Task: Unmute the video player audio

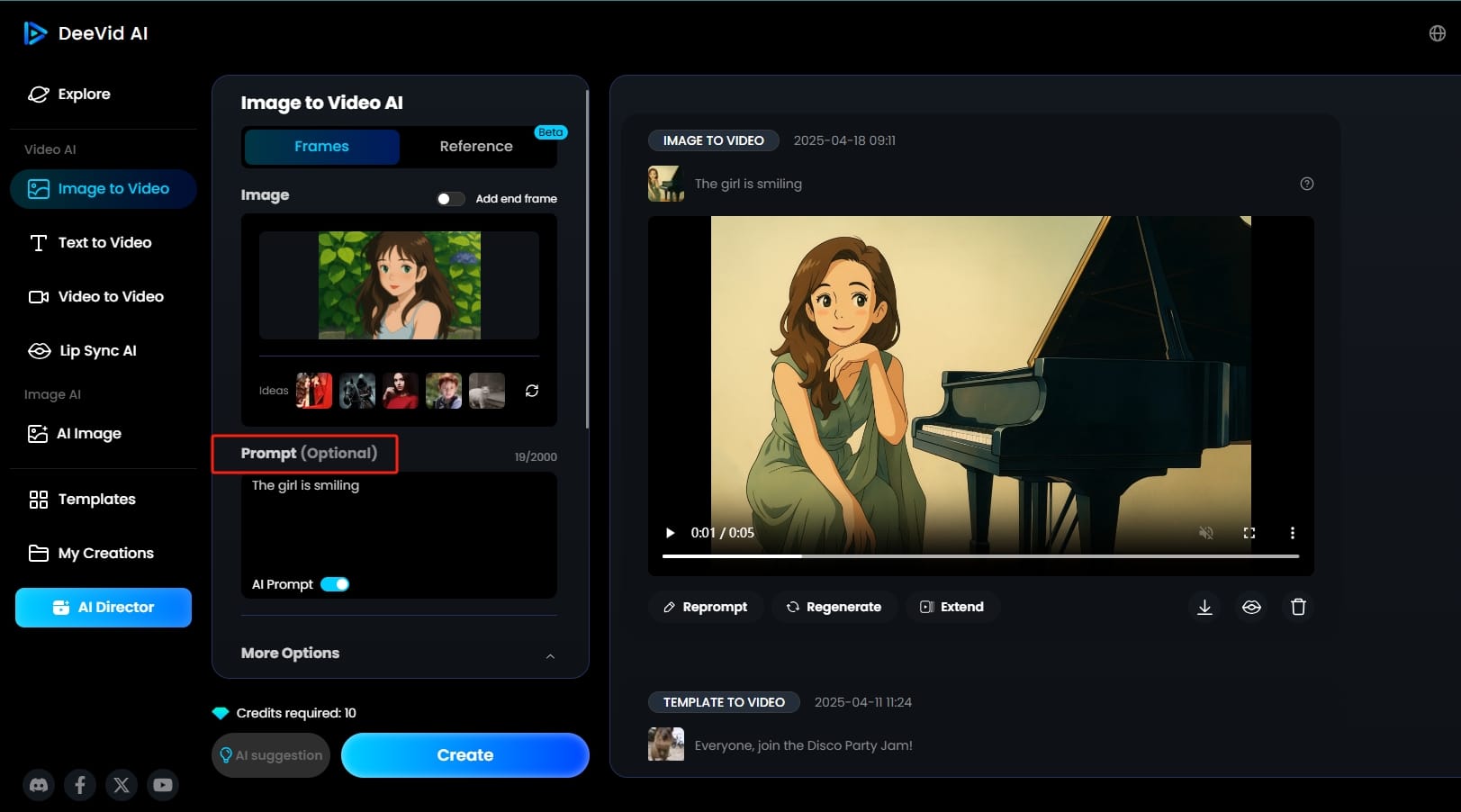Action: (x=1206, y=533)
